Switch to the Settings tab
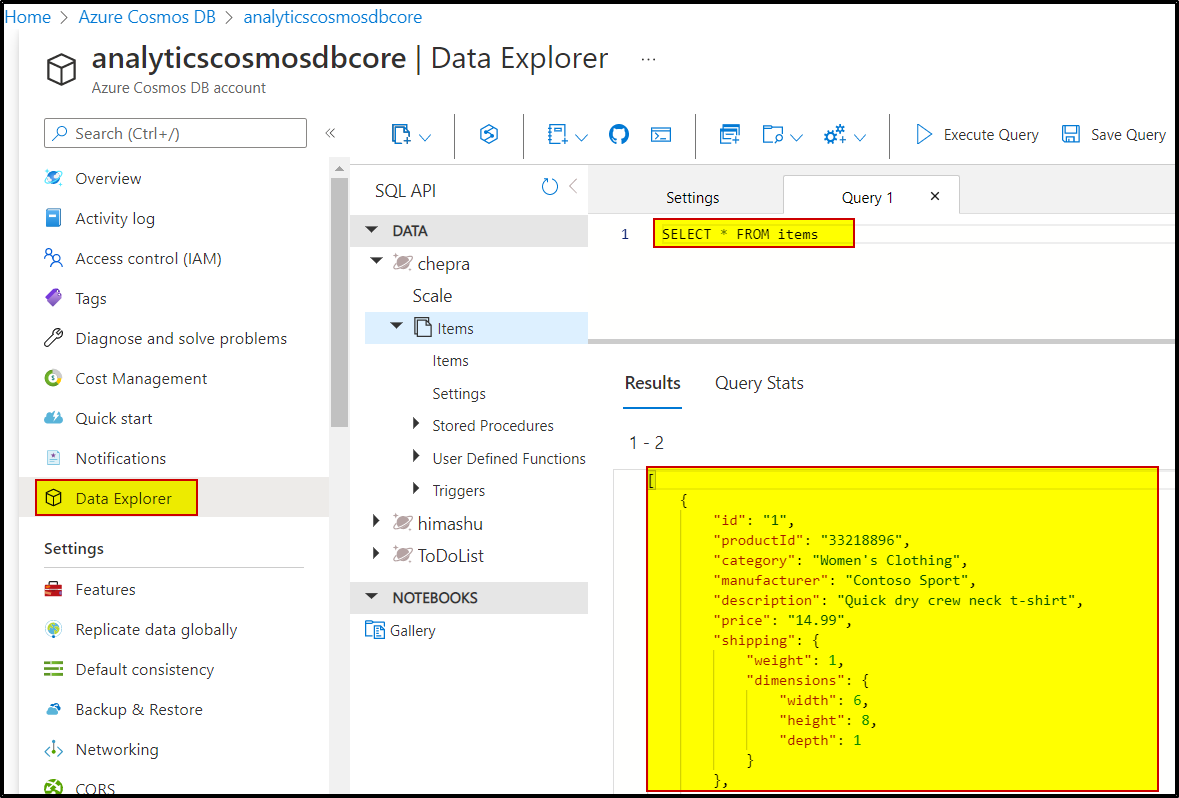1179x798 pixels. point(693,198)
